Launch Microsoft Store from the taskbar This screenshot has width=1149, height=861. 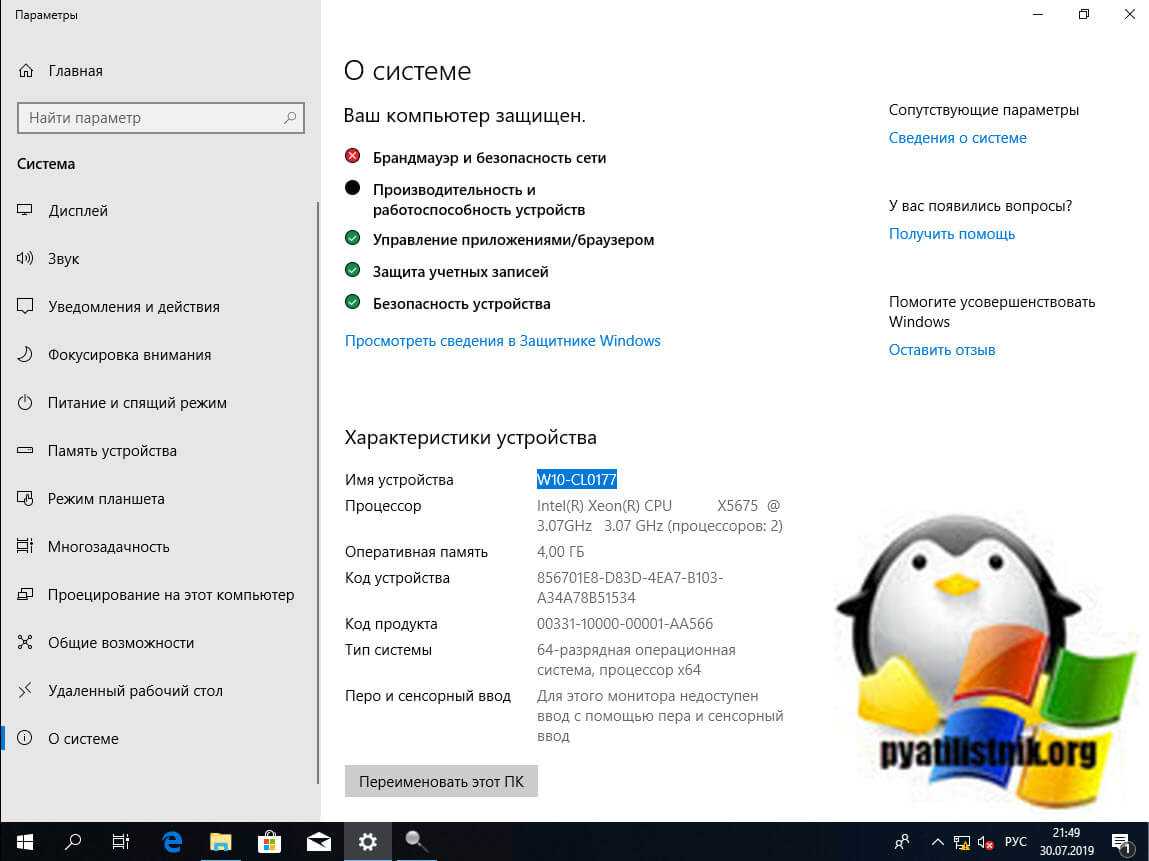tap(269, 841)
